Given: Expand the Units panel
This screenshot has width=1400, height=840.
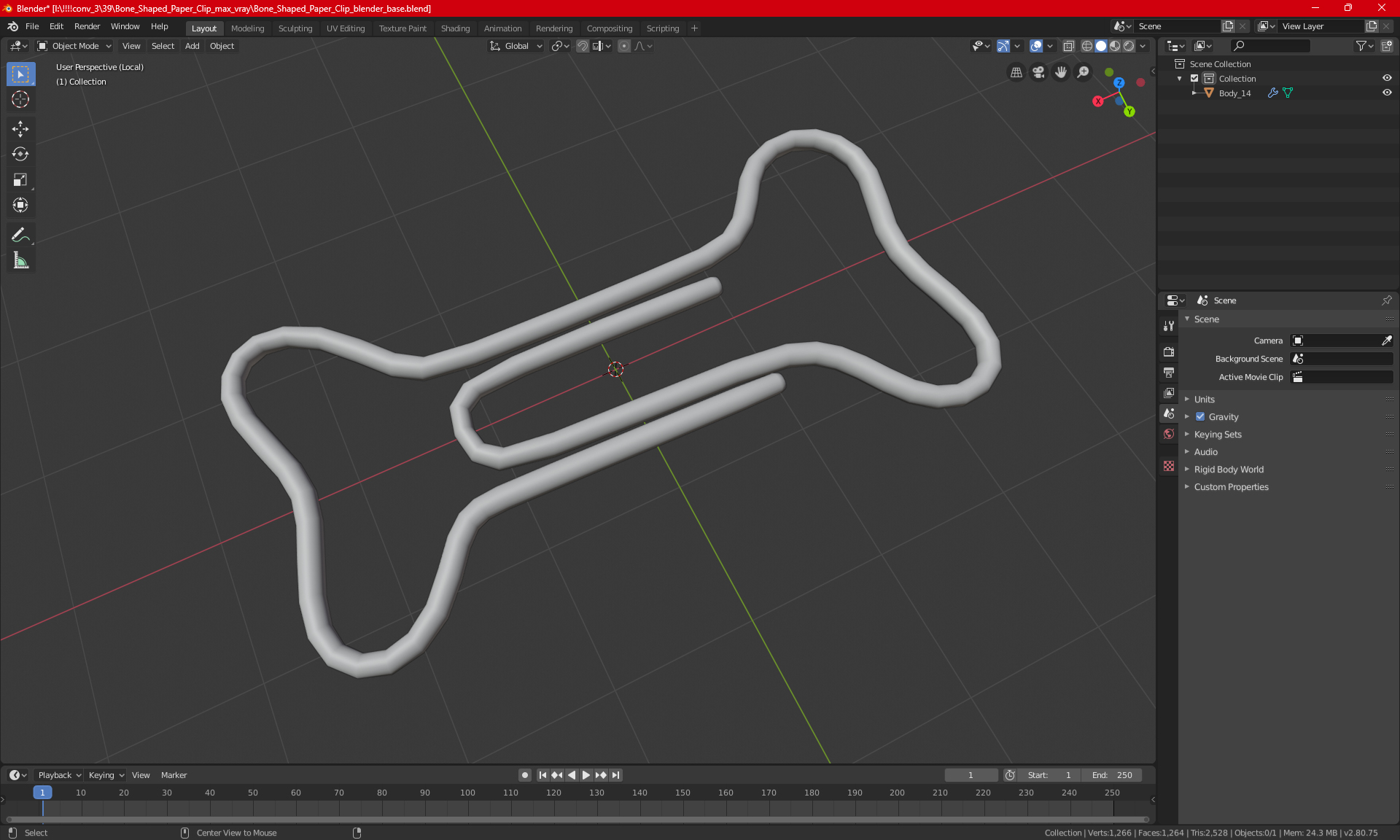Looking at the screenshot, I should coord(1204,399).
